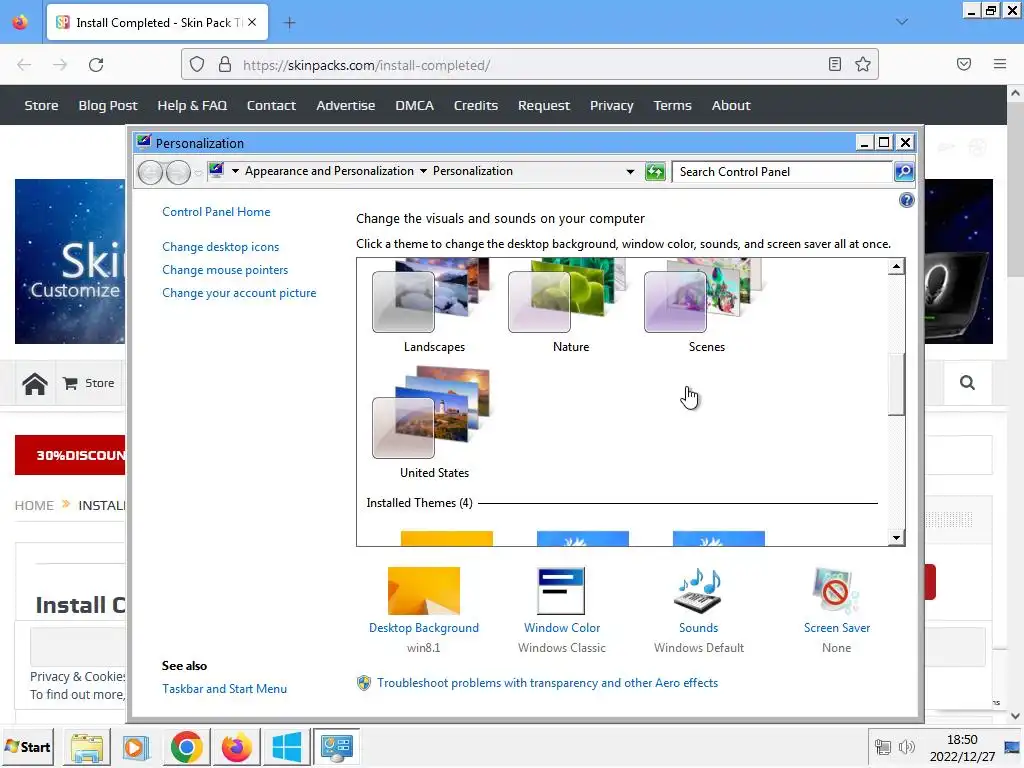Click the DMCA menu item
1024x768 pixels.
click(414, 105)
